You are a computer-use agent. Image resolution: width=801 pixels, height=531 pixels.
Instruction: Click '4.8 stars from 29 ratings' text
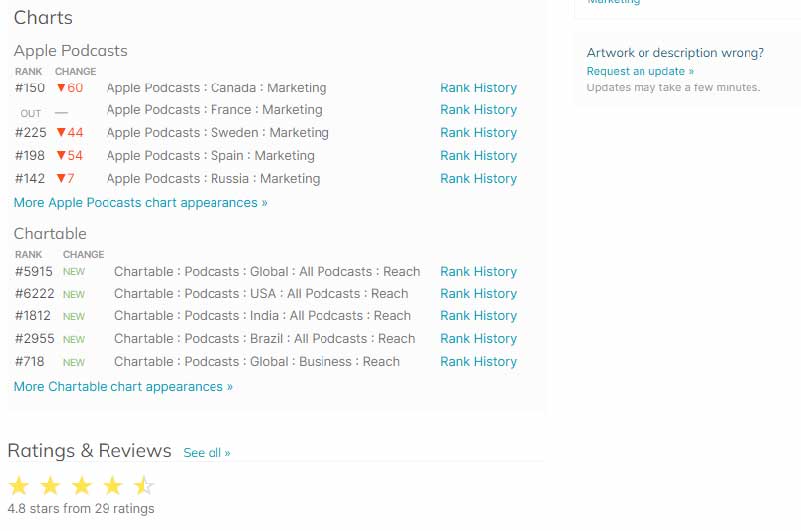point(81,509)
